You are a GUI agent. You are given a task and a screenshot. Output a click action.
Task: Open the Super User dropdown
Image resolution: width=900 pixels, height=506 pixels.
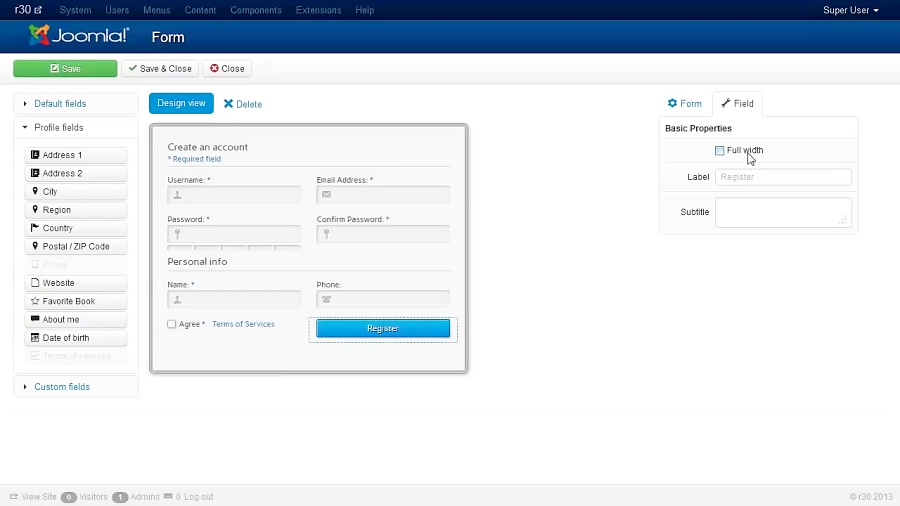[850, 10]
